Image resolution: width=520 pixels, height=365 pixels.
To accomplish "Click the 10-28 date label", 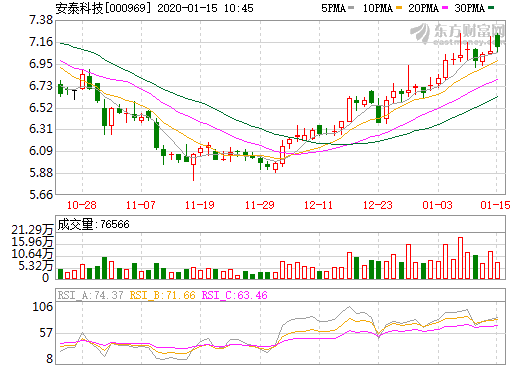I will coord(82,205).
